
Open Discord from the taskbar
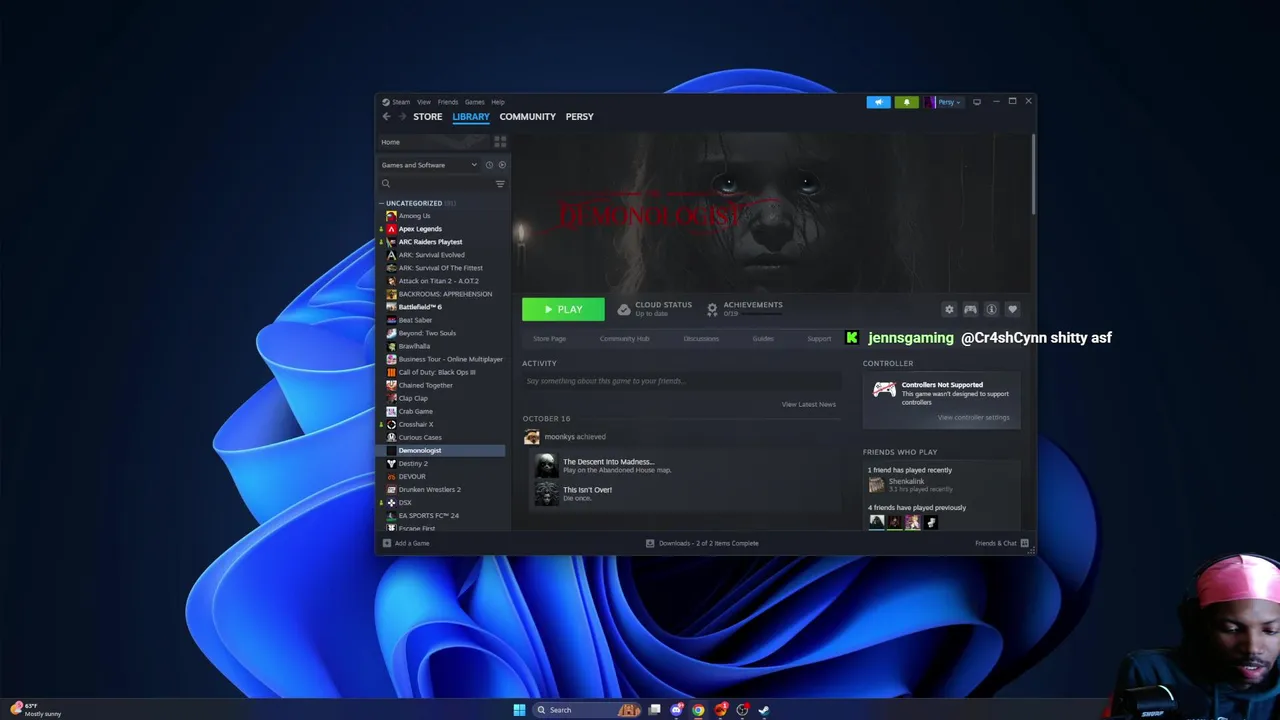click(x=677, y=710)
